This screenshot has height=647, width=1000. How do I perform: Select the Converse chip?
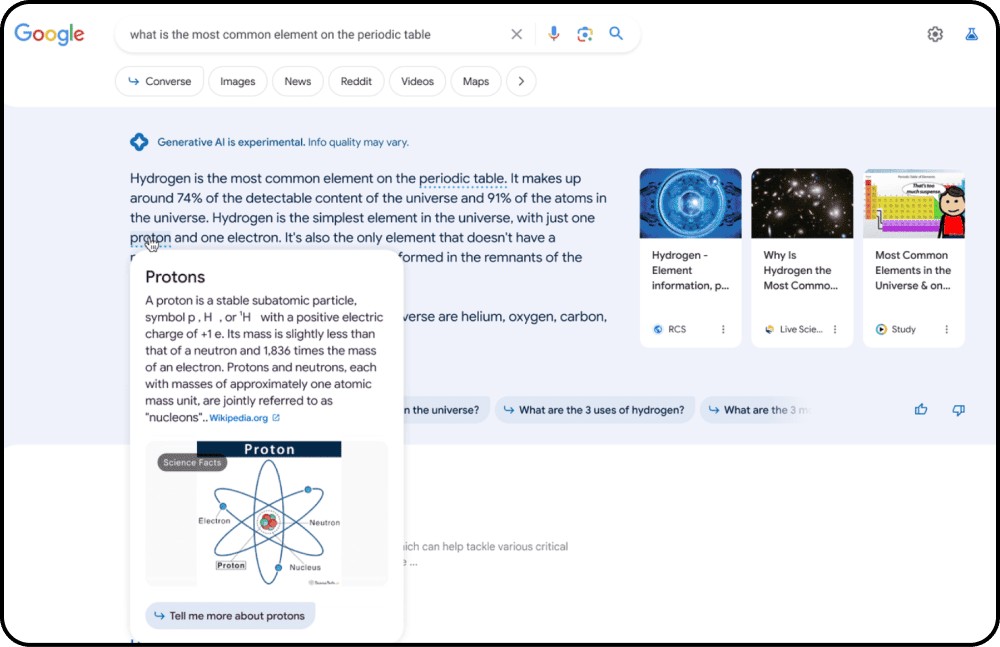pyautogui.click(x=159, y=81)
